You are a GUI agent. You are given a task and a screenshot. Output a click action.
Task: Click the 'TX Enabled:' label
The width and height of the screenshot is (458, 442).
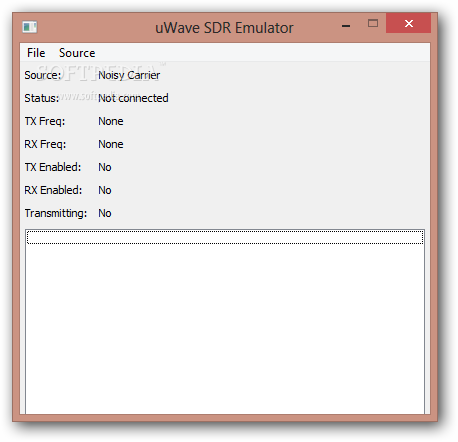[53, 167]
